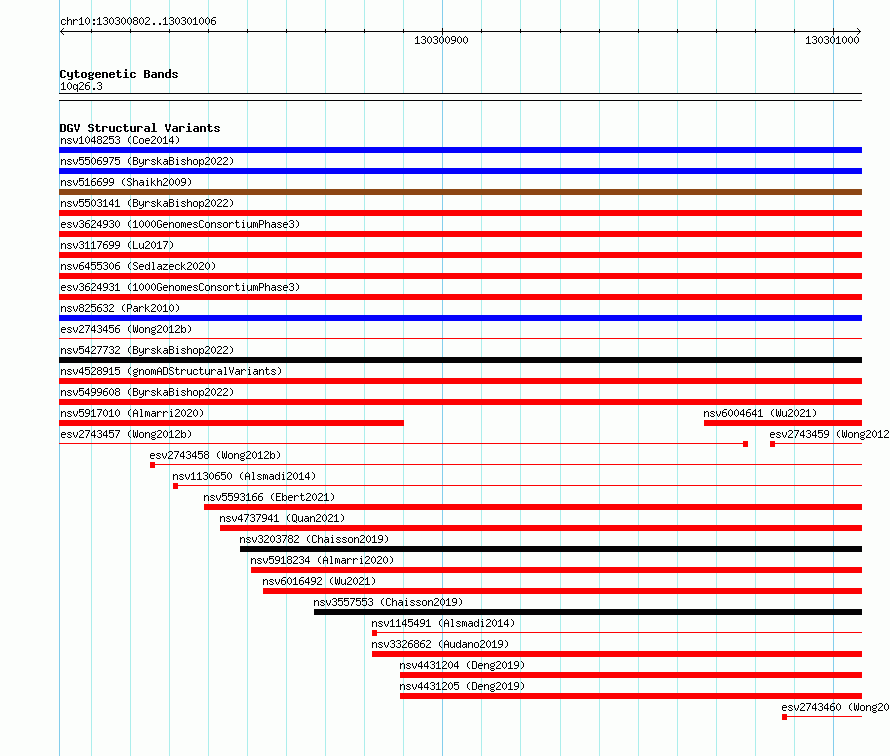Click the red start marker of esv2743460
890x756 pixels.
[x=784, y=717]
